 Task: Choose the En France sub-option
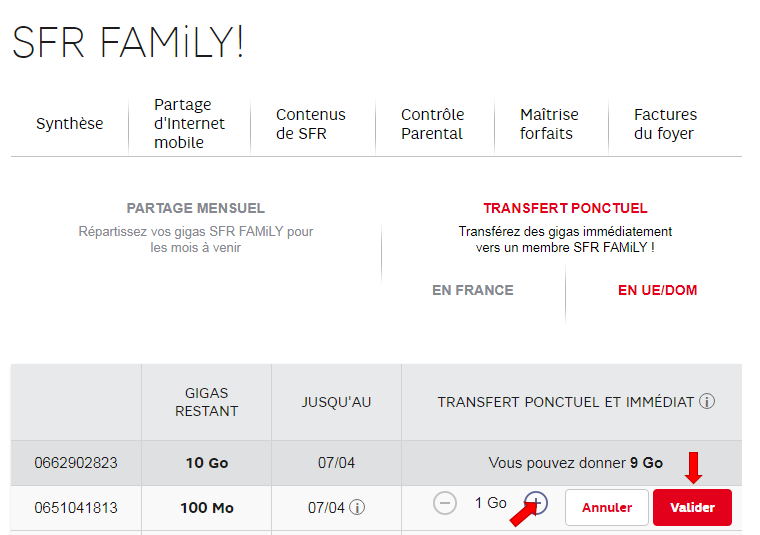(x=472, y=290)
